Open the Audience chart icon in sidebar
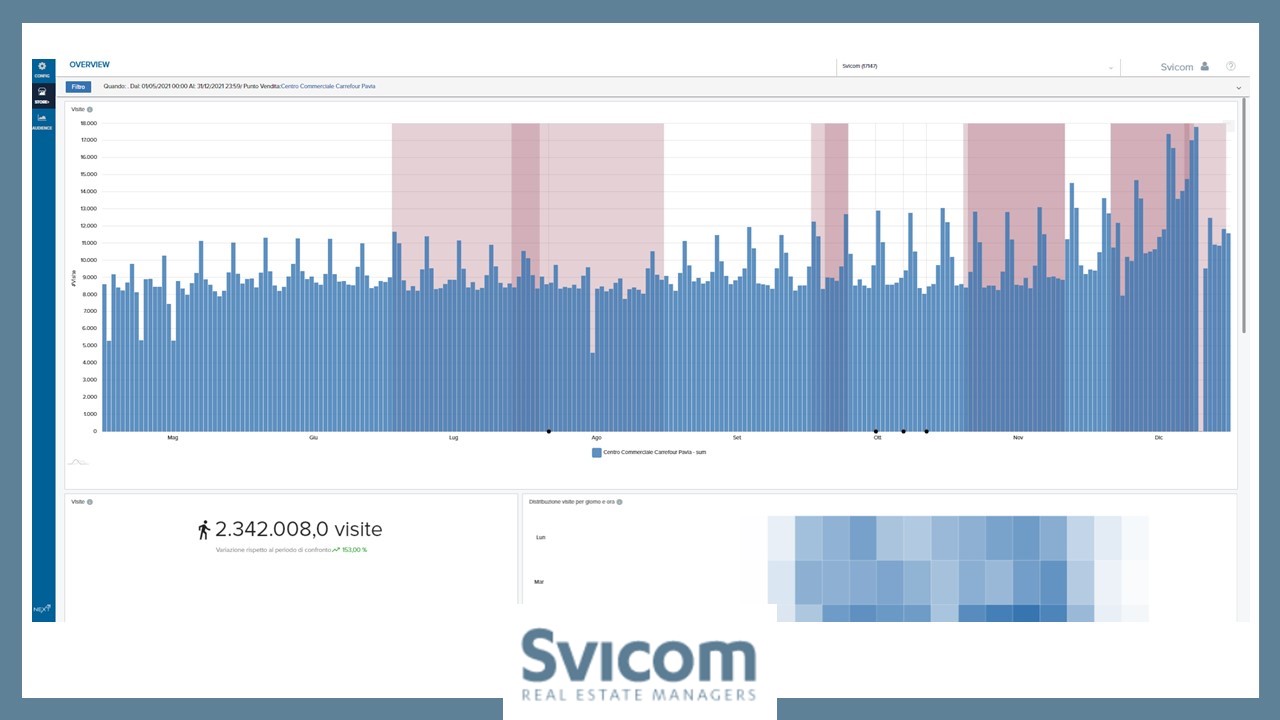Image resolution: width=1280 pixels, height=720 pixels. (42, 120)
